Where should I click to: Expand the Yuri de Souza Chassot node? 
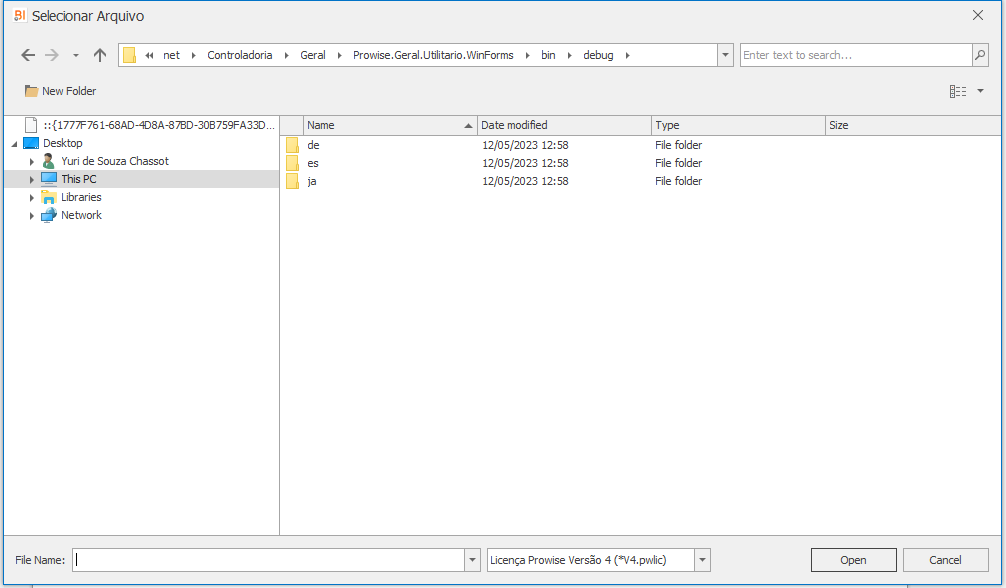[x=31, y=162]
